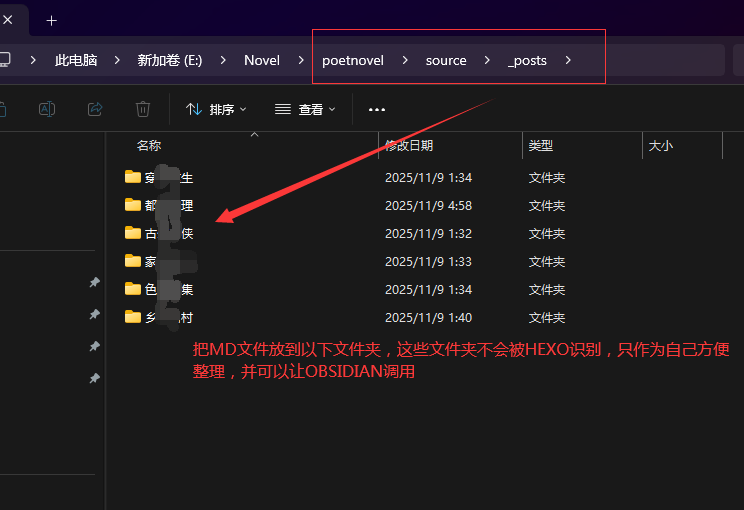Viewport: 744px width, 510px height.
Task: Expand the chevron after Novel in the address bar
Action: 301,60
